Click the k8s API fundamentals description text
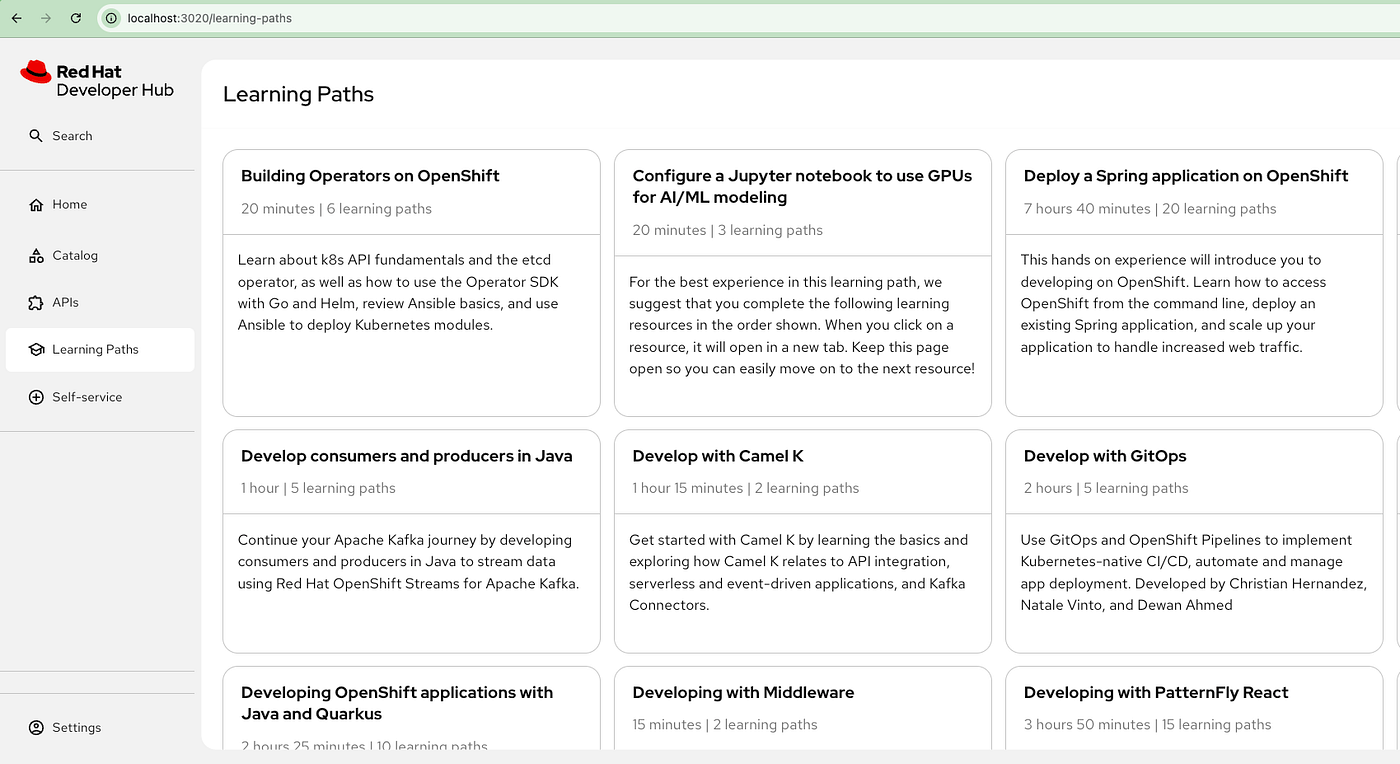1400x764 pixels. click(x=398, y=292)
